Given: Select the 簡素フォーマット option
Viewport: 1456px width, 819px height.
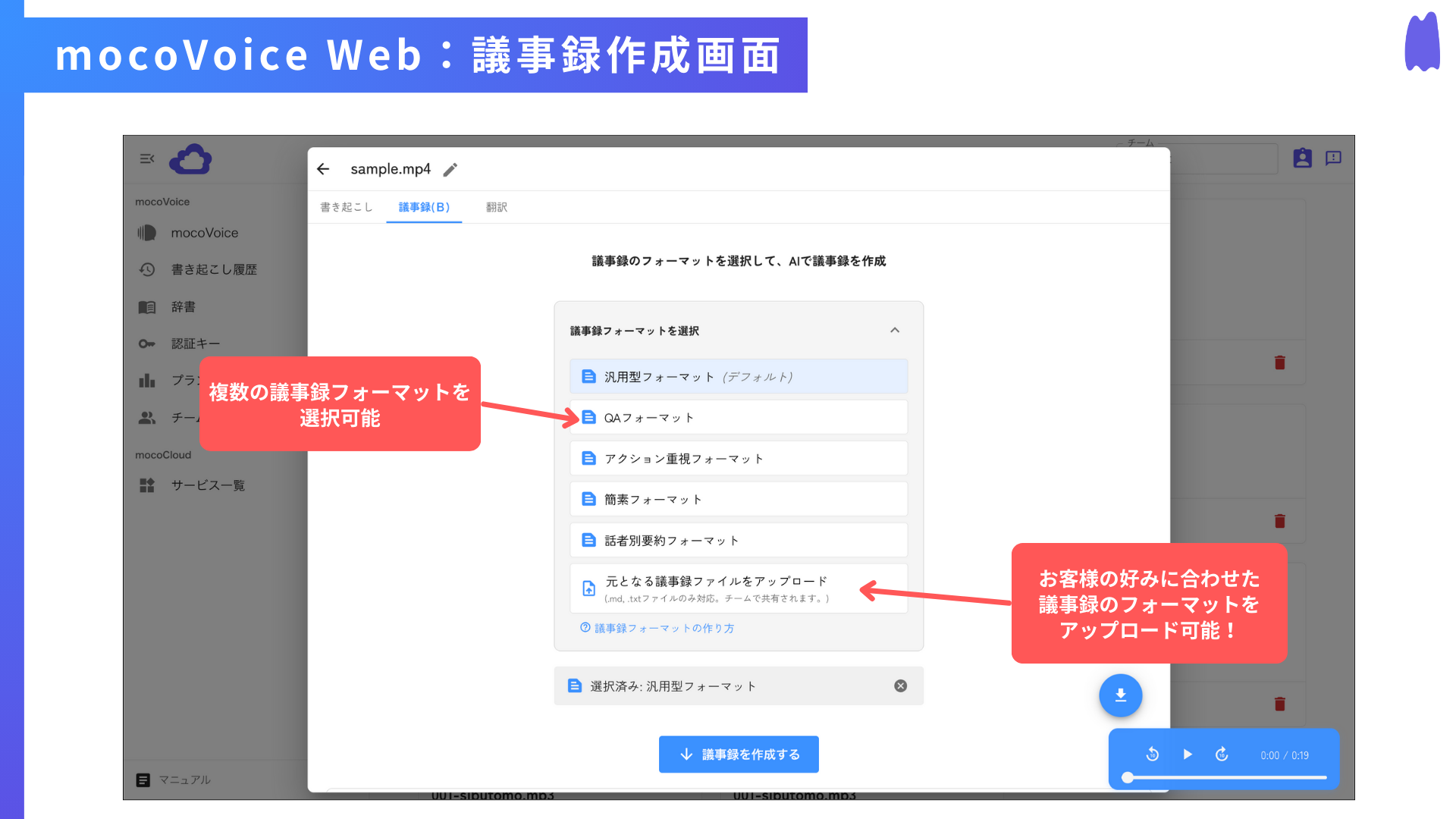Looking at the screenshot, I should 739,500.
